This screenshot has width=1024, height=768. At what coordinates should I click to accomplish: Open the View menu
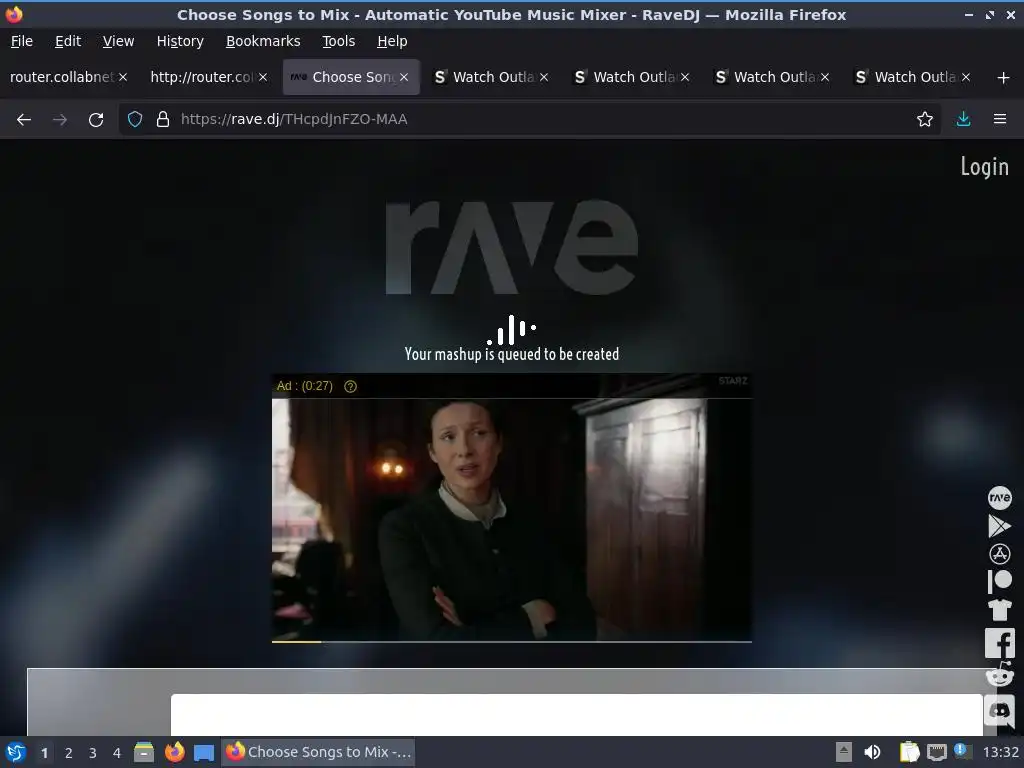coord(118,41)
